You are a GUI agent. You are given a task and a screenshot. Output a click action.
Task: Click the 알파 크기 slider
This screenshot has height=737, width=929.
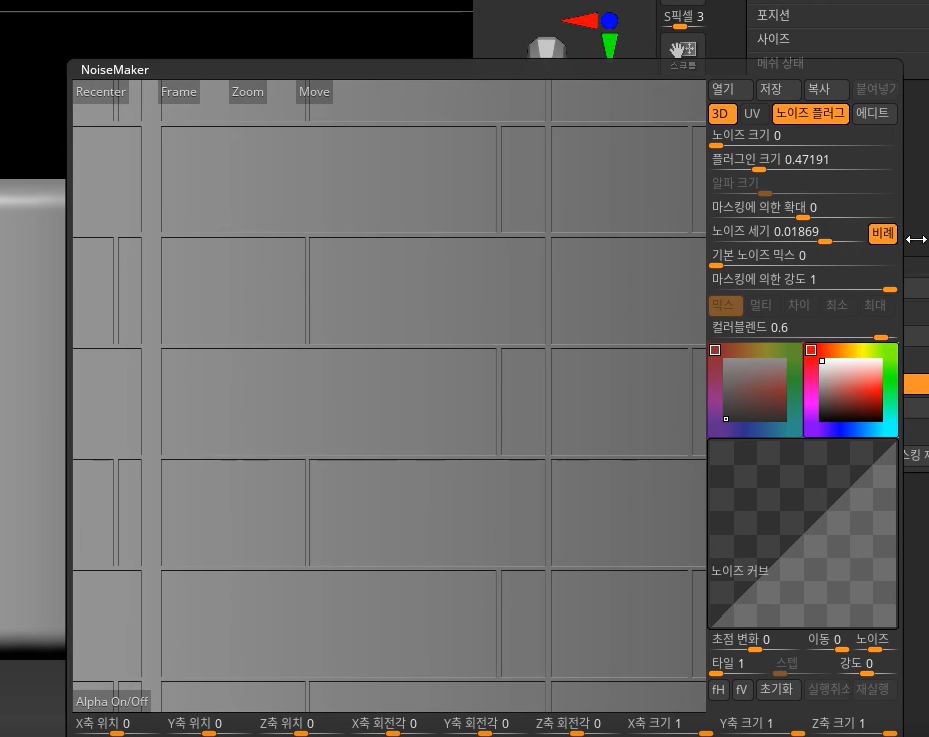pos(803,185)
